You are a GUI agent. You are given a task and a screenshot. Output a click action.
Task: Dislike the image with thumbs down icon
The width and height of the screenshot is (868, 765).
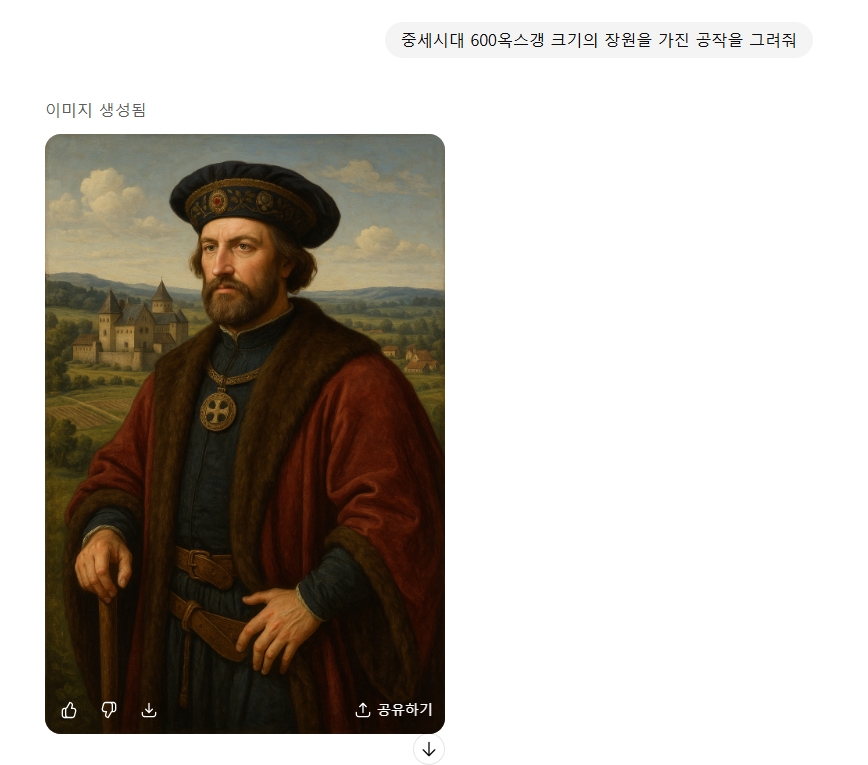tap(109, 710)
